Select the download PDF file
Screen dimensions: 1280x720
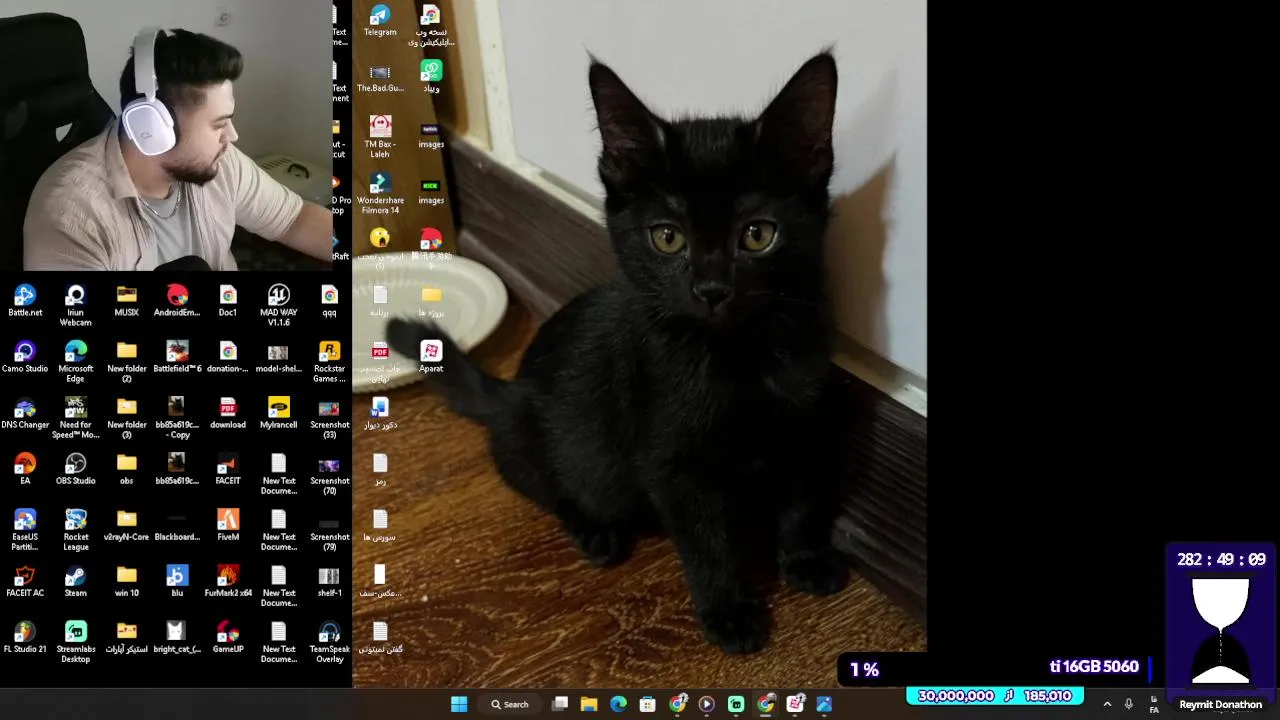click(228, 412)
